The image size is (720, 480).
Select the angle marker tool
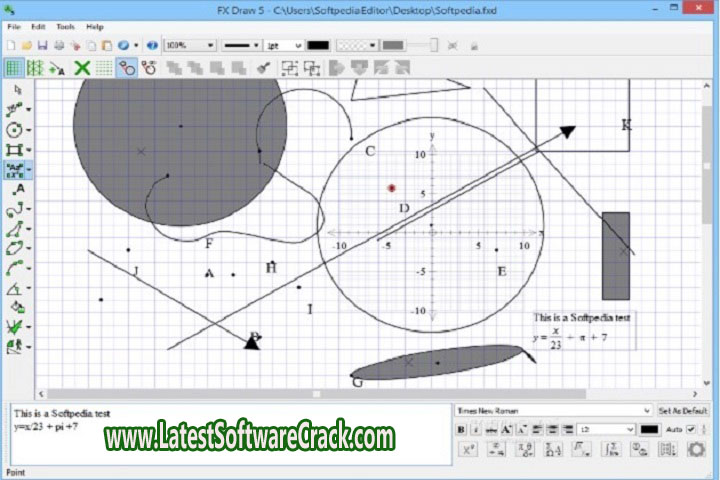[15, 288]
